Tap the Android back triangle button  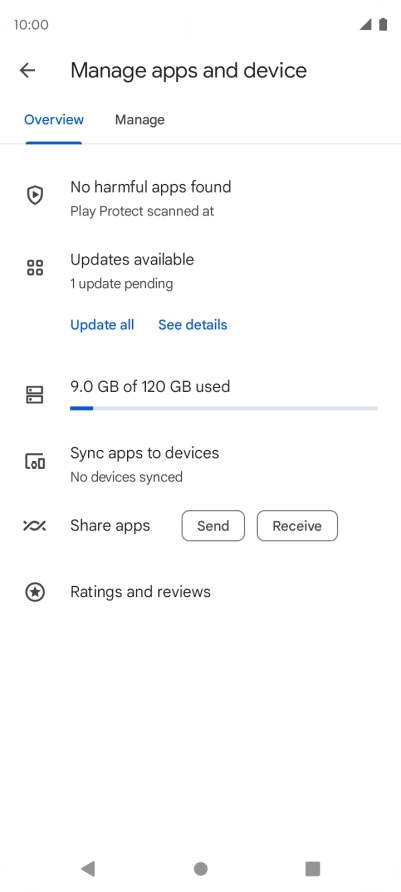click(88, 869)
